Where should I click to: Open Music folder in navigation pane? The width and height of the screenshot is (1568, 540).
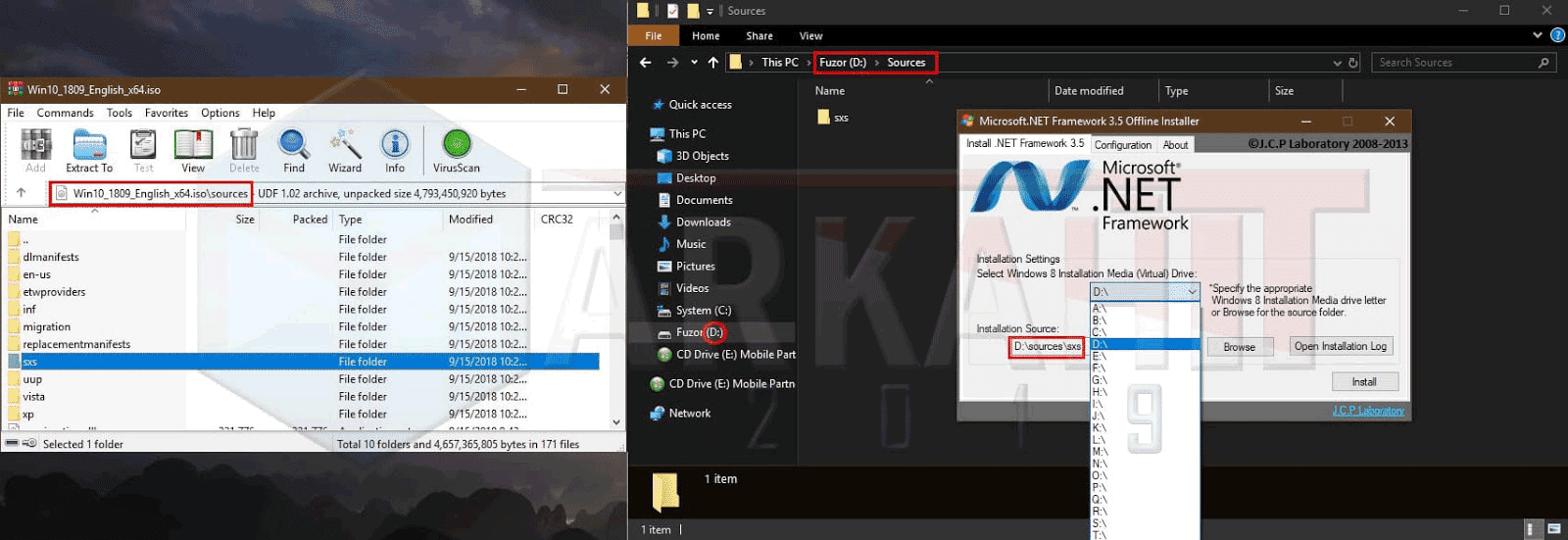pos(690,244)
